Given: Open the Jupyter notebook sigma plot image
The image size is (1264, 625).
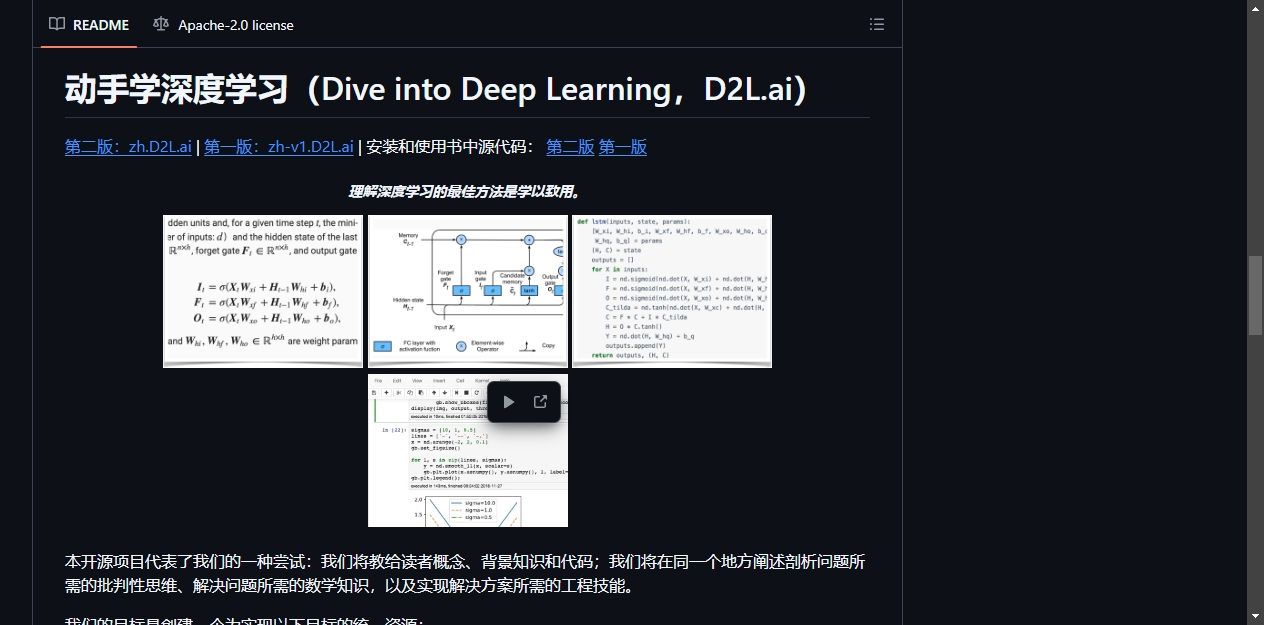Looking at the screenshot, I should point(467,450).
